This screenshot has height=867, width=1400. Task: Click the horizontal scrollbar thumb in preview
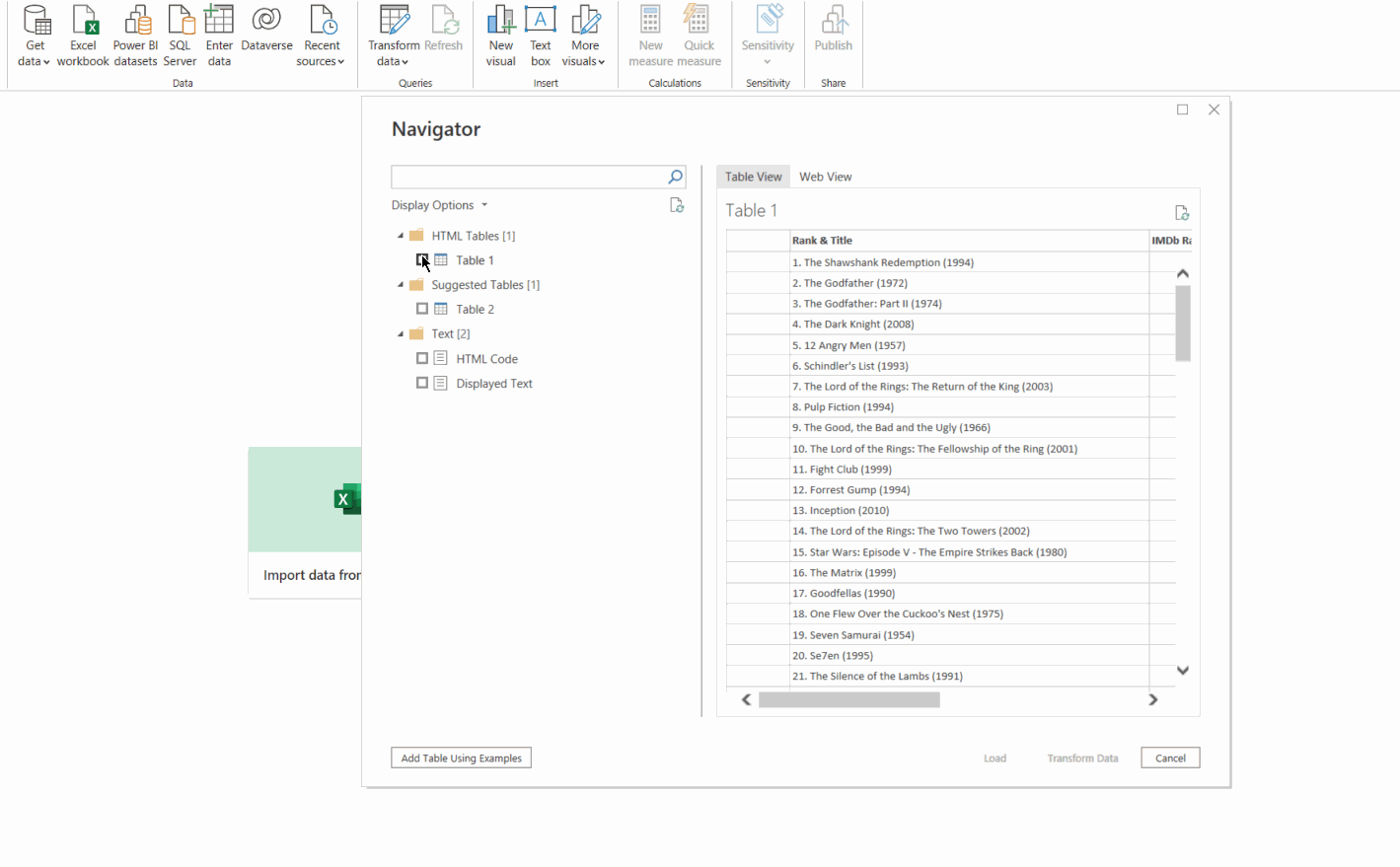point(849,699)
